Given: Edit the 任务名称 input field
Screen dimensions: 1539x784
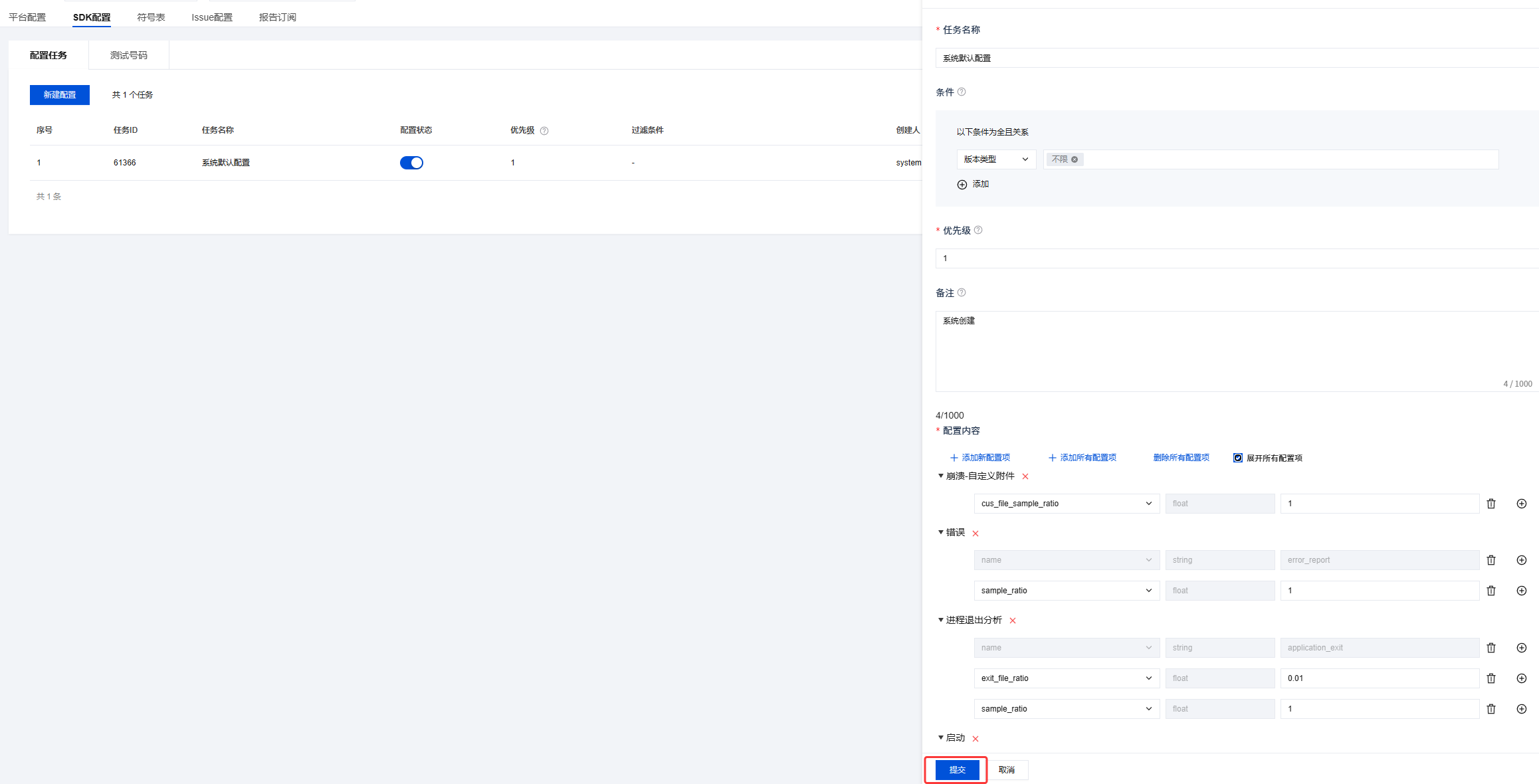Looking at the screenshot, I should 1237,58.
